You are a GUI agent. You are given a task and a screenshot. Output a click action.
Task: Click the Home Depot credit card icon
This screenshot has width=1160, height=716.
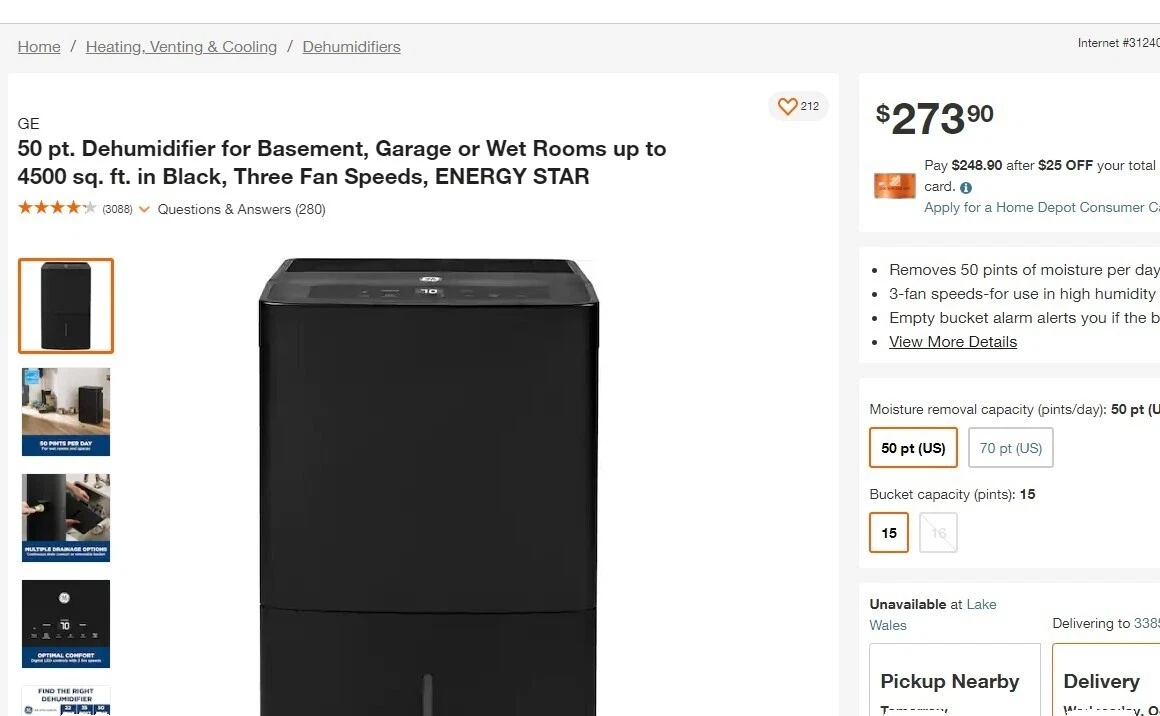pyautogui.click(x=893, y=185)
